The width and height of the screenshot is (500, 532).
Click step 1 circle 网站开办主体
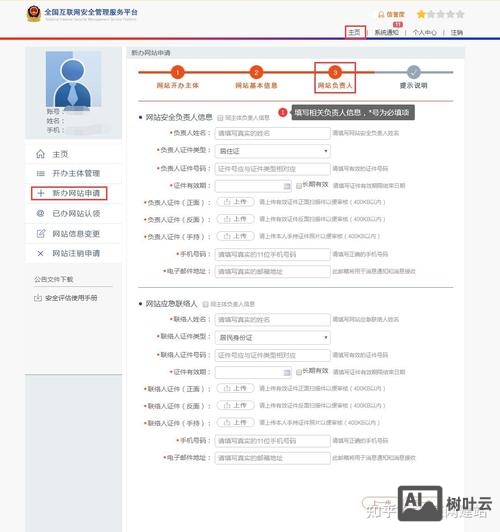tap(177, 72)
